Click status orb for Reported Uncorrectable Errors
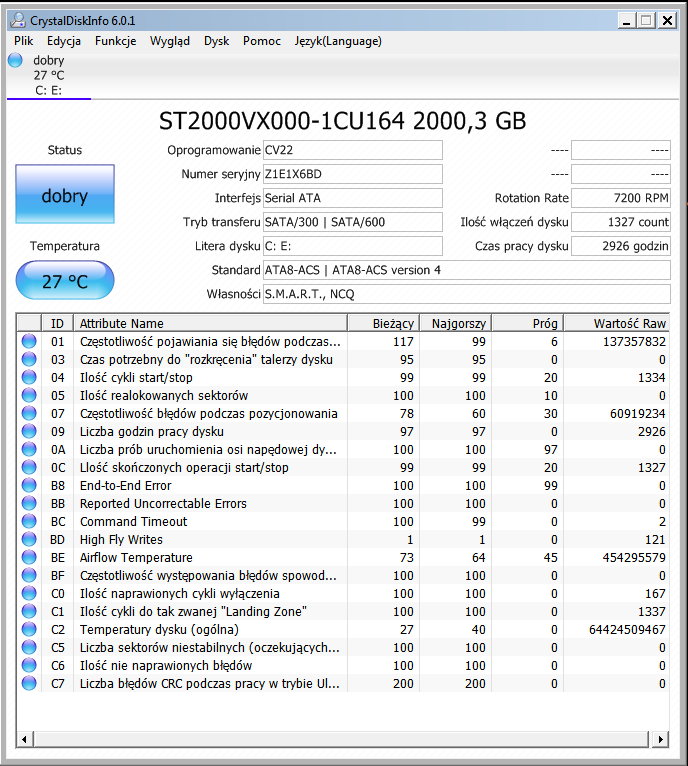688x766 pixels. click(x=29, y=503)
